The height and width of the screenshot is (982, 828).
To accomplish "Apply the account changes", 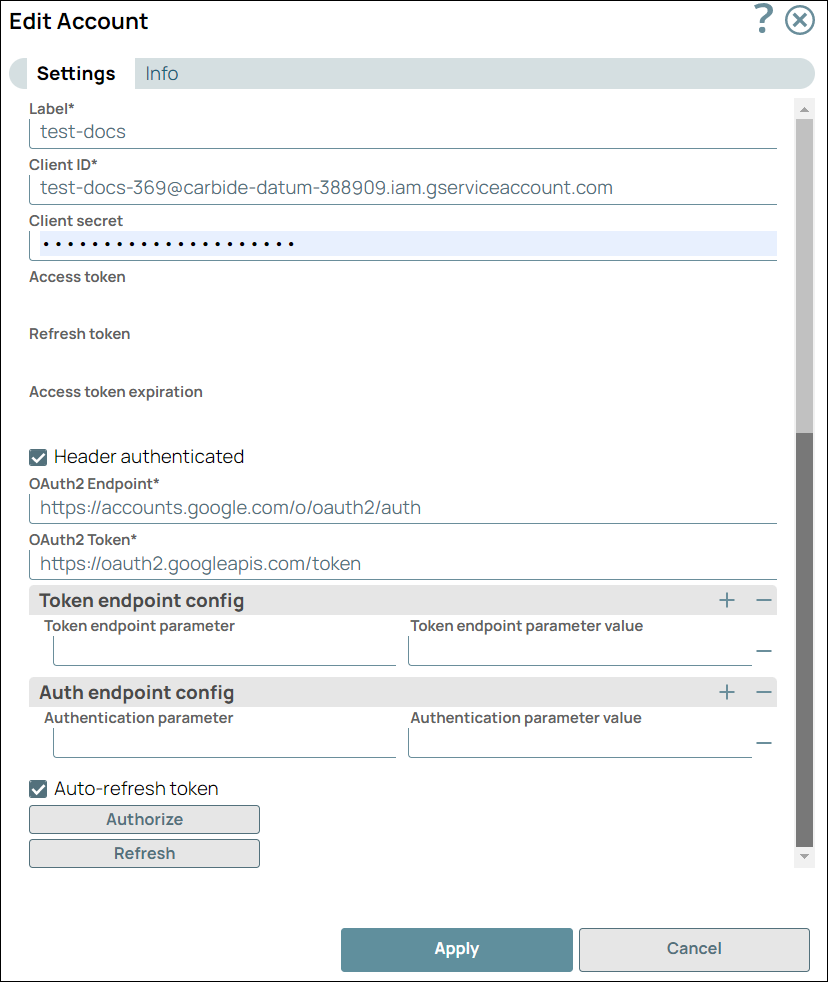I will click(x=456, y=949).
